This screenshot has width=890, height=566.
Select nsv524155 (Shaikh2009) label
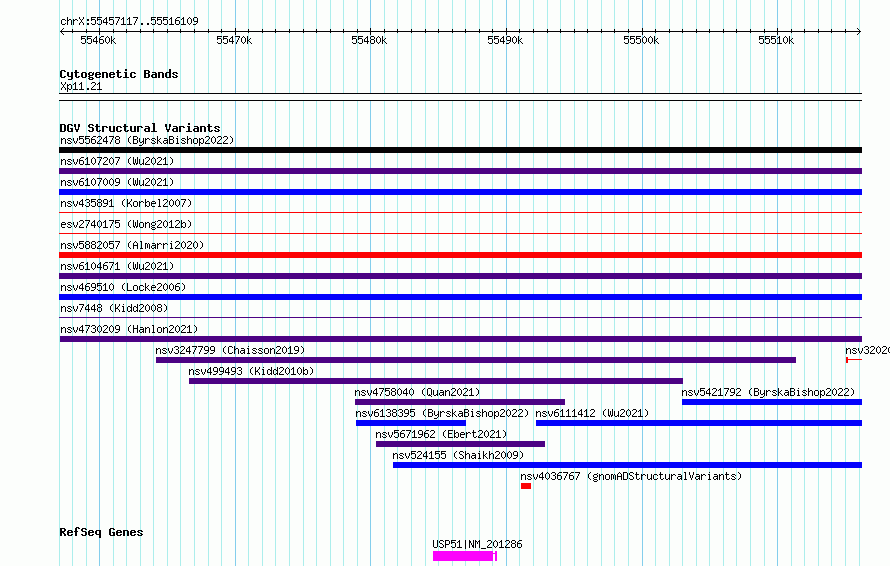458,455
